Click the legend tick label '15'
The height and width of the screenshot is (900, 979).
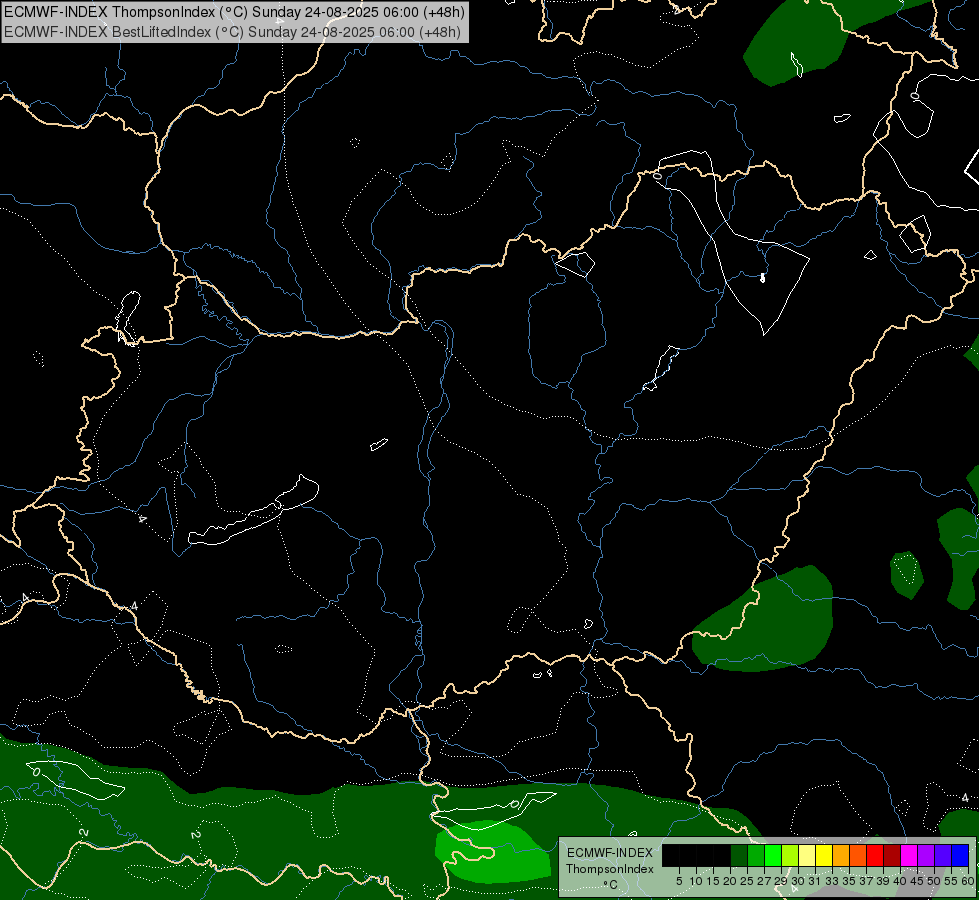click(713, 881)
